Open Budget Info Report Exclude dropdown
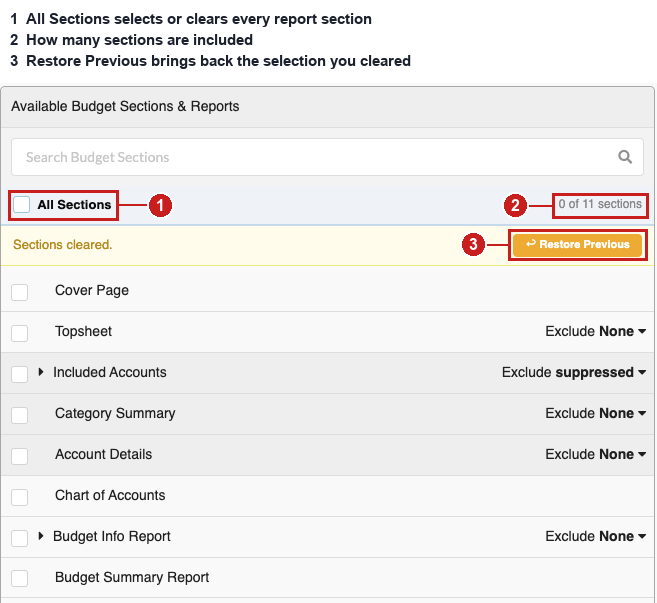This screenshot has height=603, width=657. [595, 537]
